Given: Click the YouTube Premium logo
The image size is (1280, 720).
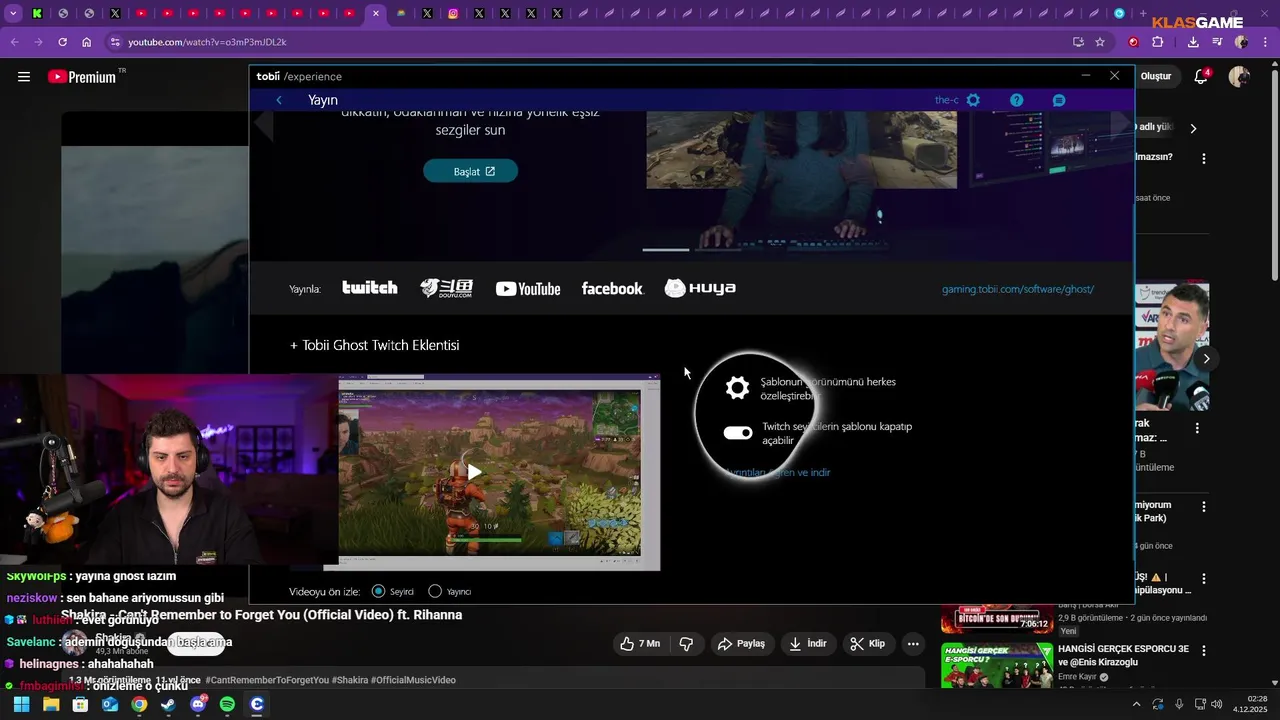Looking at the screenshot, I should pyautogui.click(x=82, y=77).
